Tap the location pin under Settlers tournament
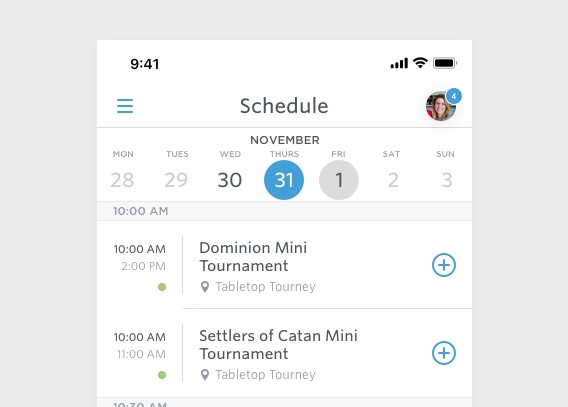Viewport: 568px width, 407px height. pyautogui.click(x=205, y=375)
